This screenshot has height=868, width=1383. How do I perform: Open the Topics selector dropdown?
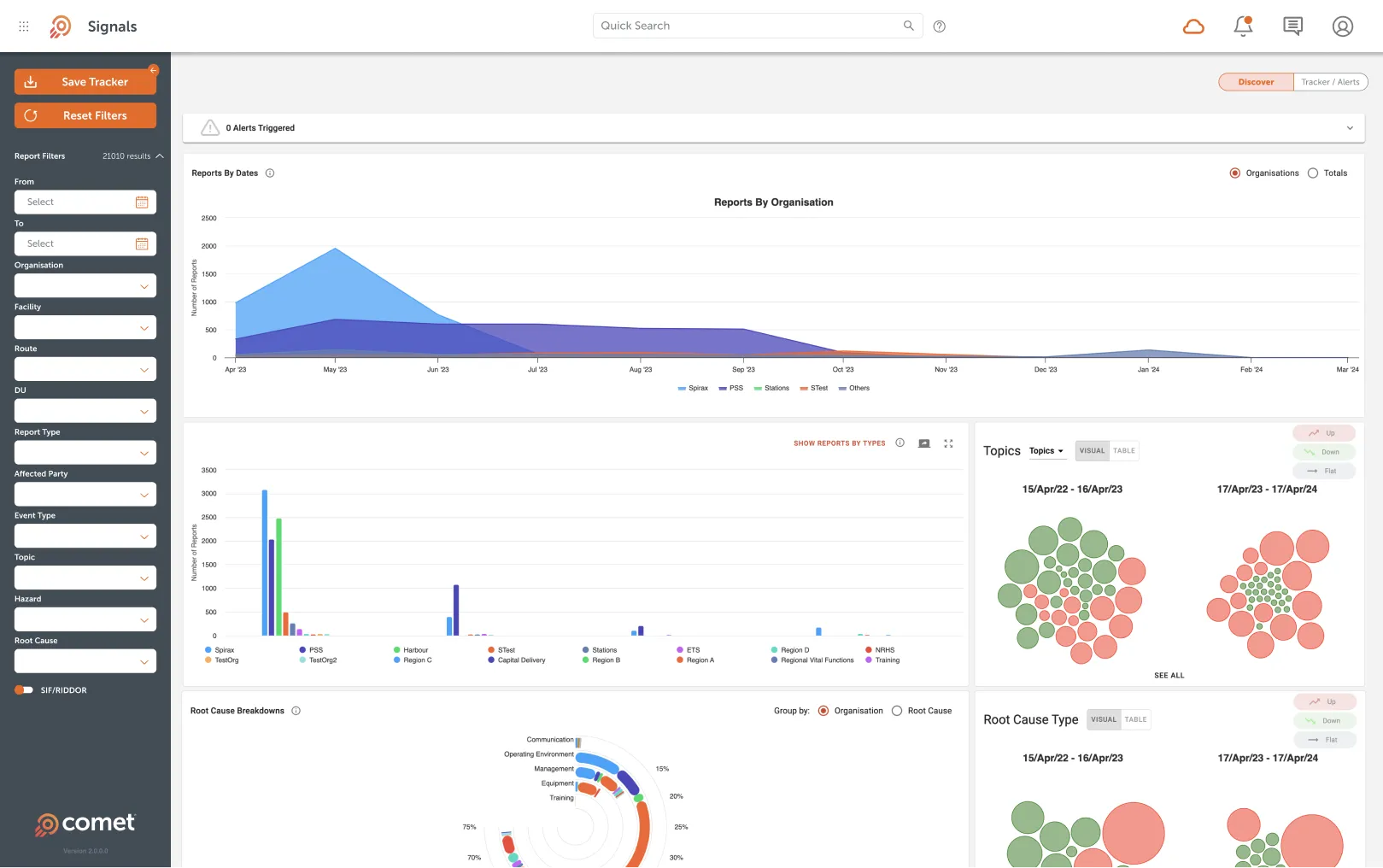tap(1046, 451)
